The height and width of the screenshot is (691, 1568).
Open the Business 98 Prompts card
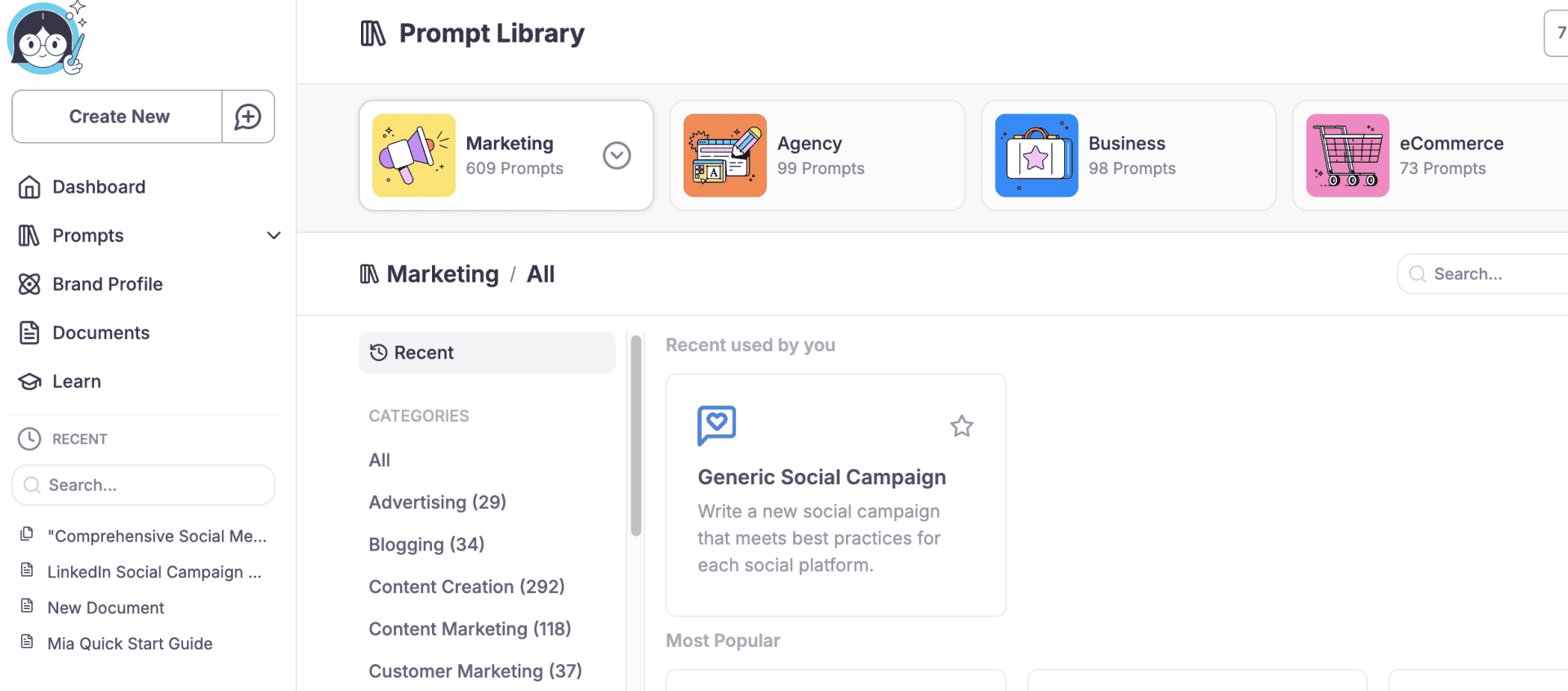tap(1129, 155)
